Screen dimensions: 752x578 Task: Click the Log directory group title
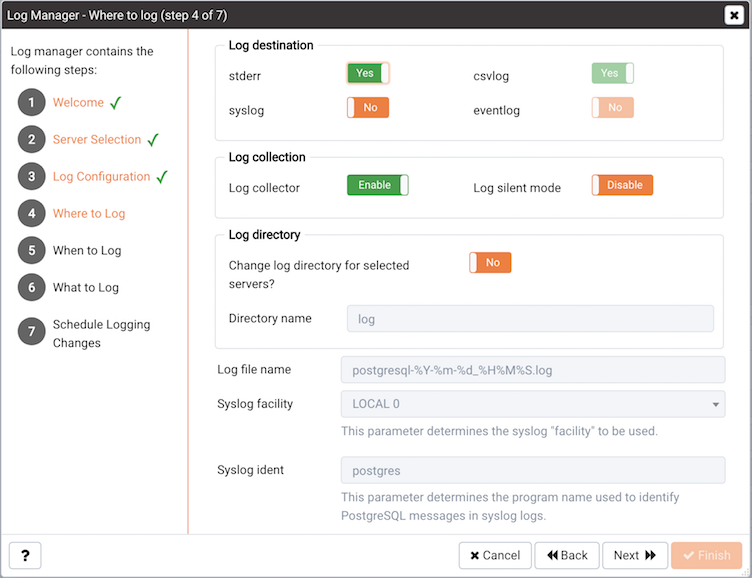[x=264, y=235]
